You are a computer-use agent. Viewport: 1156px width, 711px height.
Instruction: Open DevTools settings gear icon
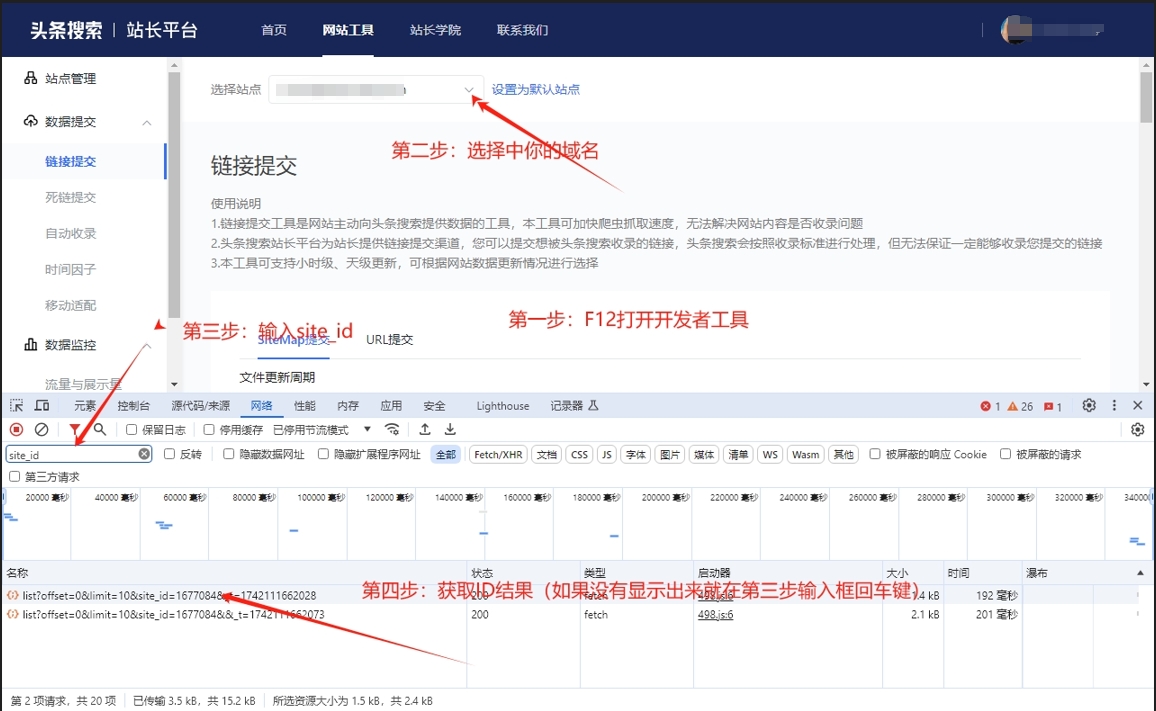[1089, 406]
